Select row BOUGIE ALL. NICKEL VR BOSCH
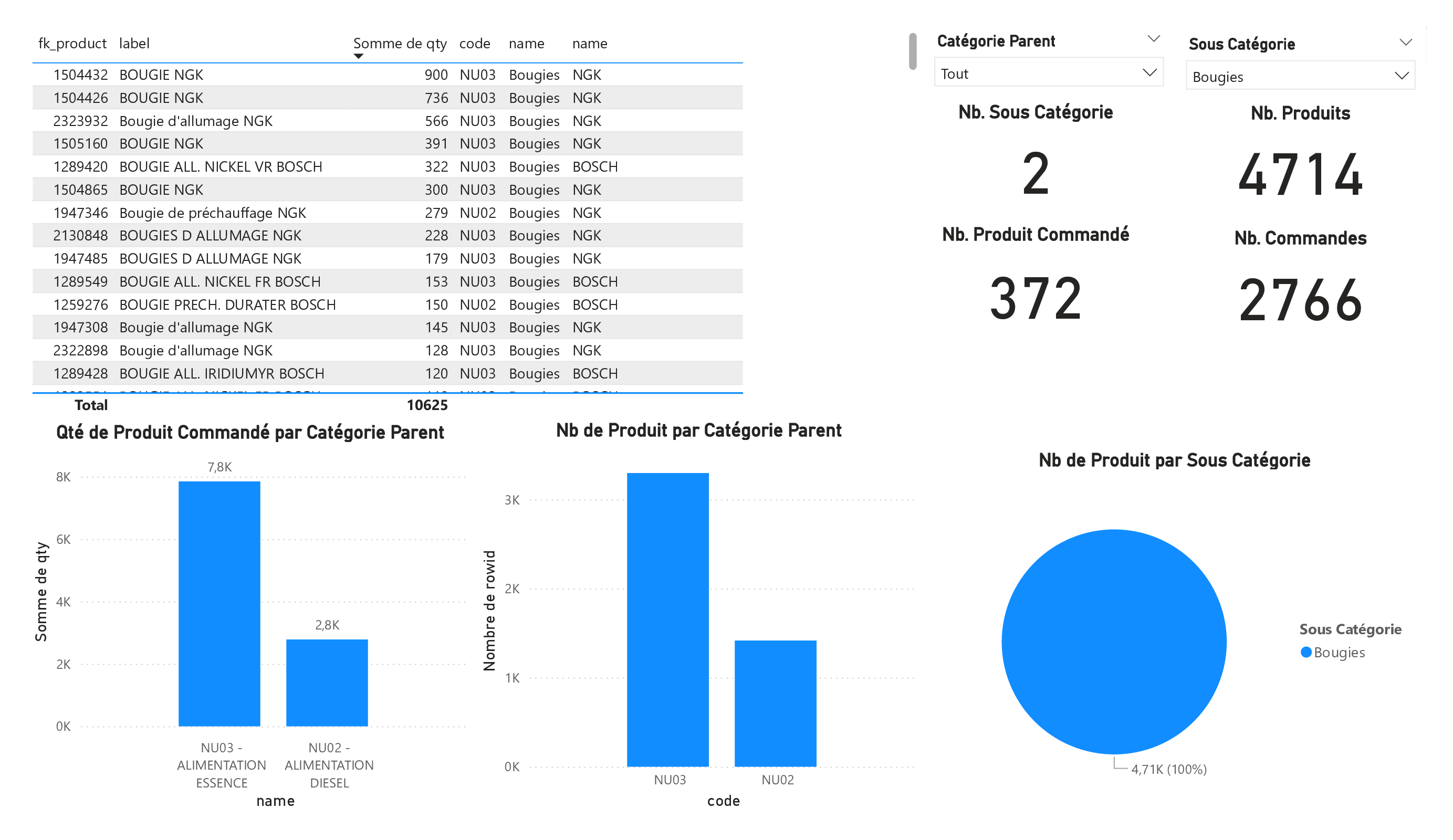This screenshot has width=1453, height=840. tap(220, 166)
